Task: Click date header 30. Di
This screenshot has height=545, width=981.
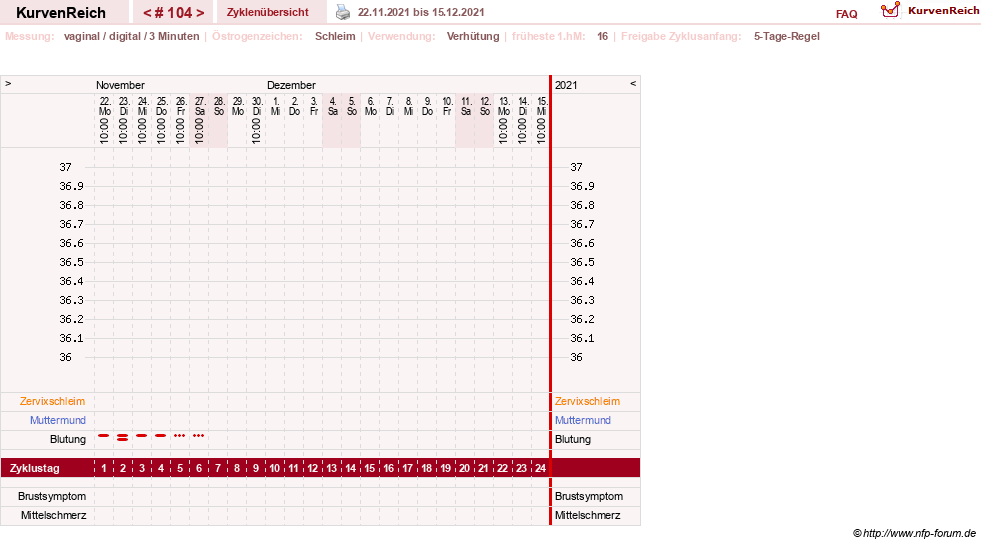Action: [x=257, y=106]
